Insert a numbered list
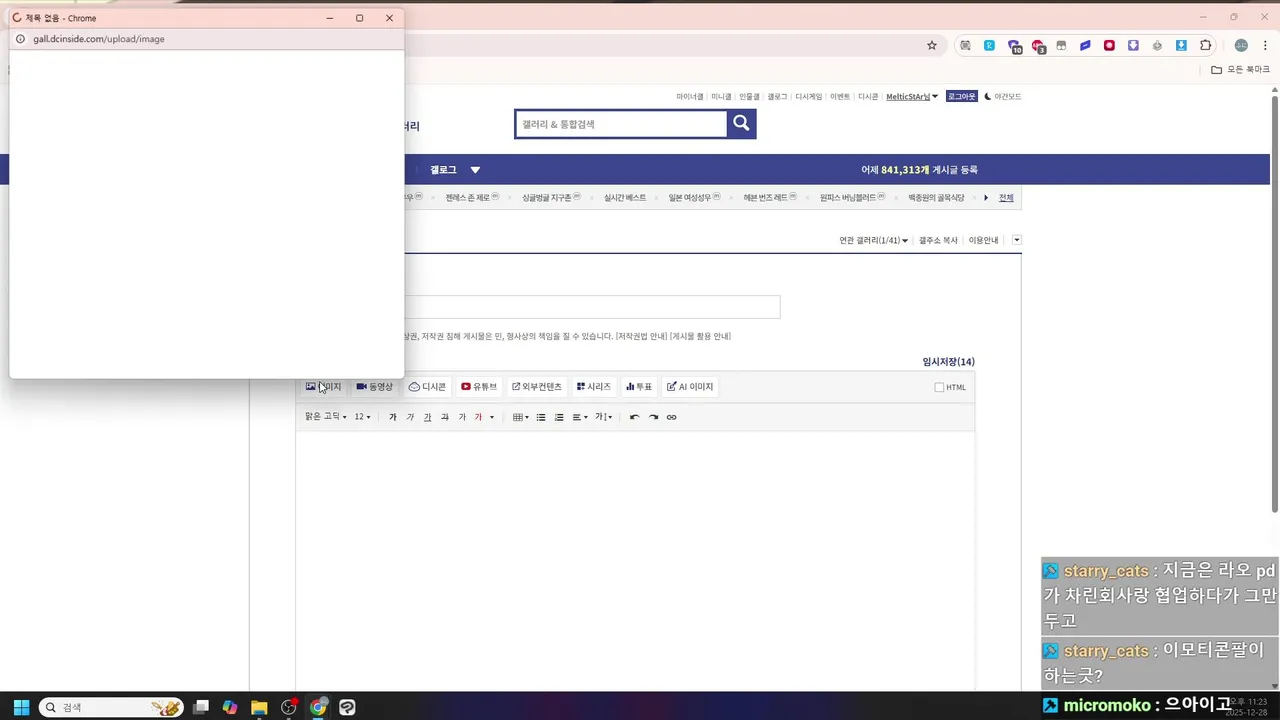1280x720 pixels. [x=559, y=417]
